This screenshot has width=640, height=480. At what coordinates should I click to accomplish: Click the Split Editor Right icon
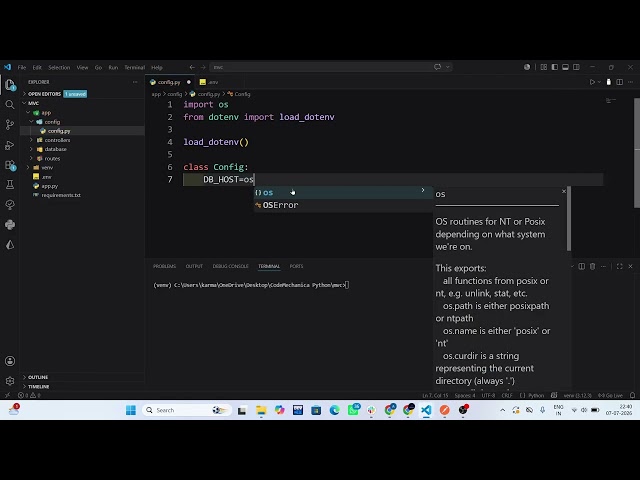point(620,82)
